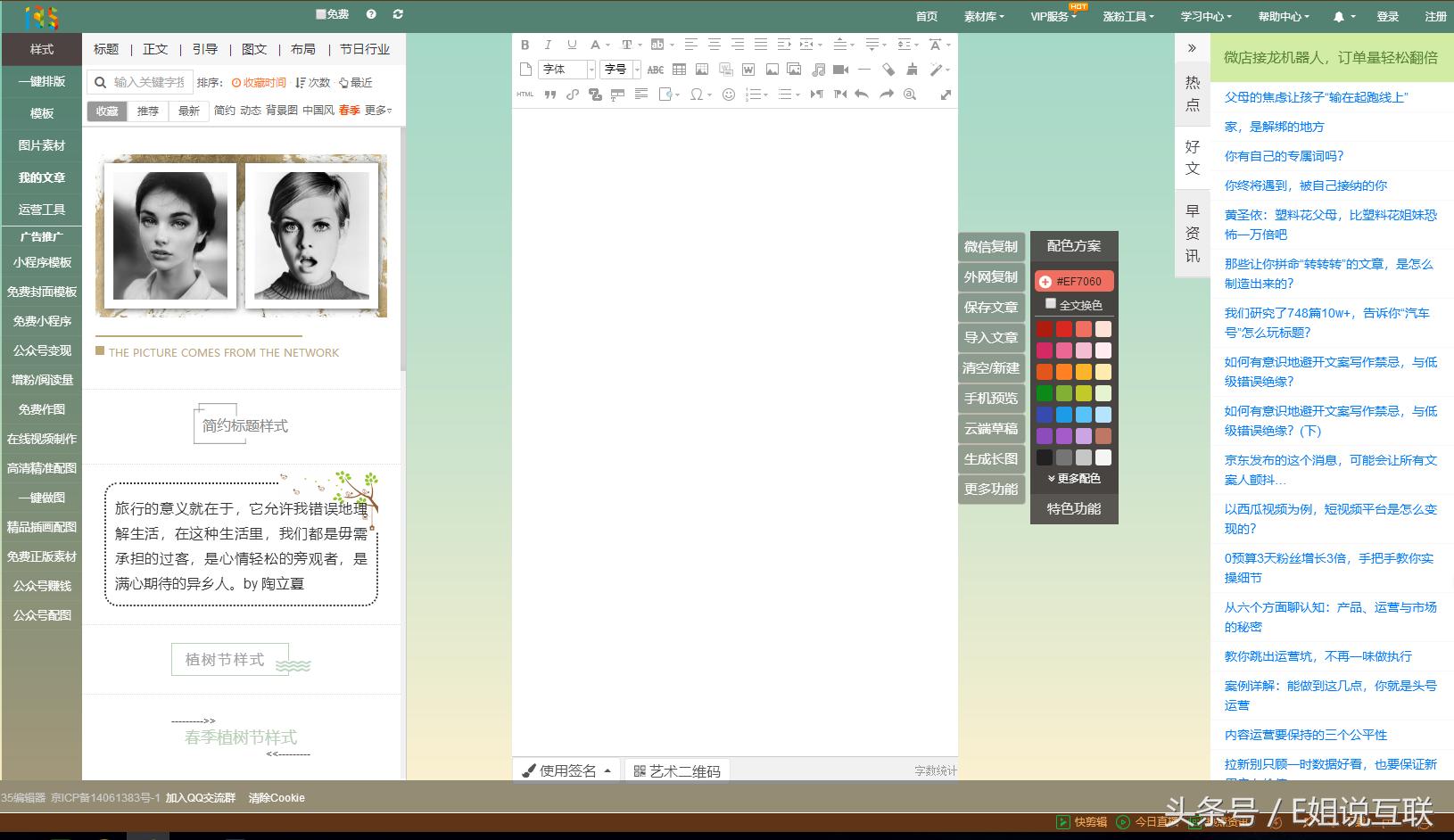
Task: Switch to HTML source mode
Action: pos(525,95)
